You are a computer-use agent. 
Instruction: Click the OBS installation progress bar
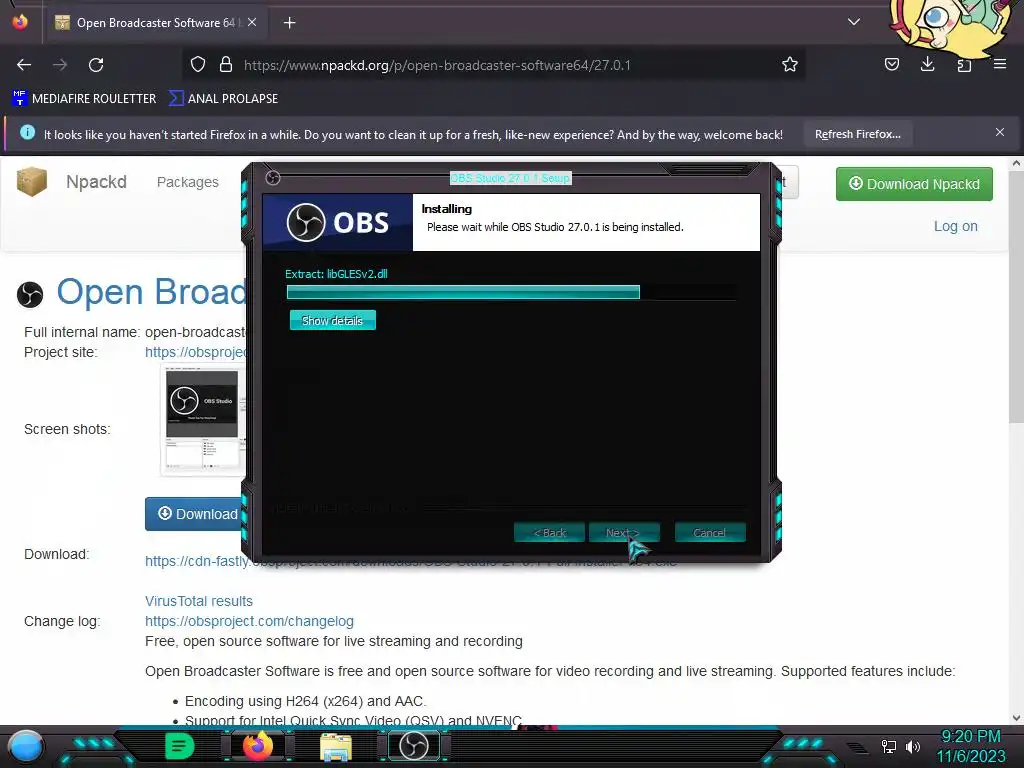511,293
